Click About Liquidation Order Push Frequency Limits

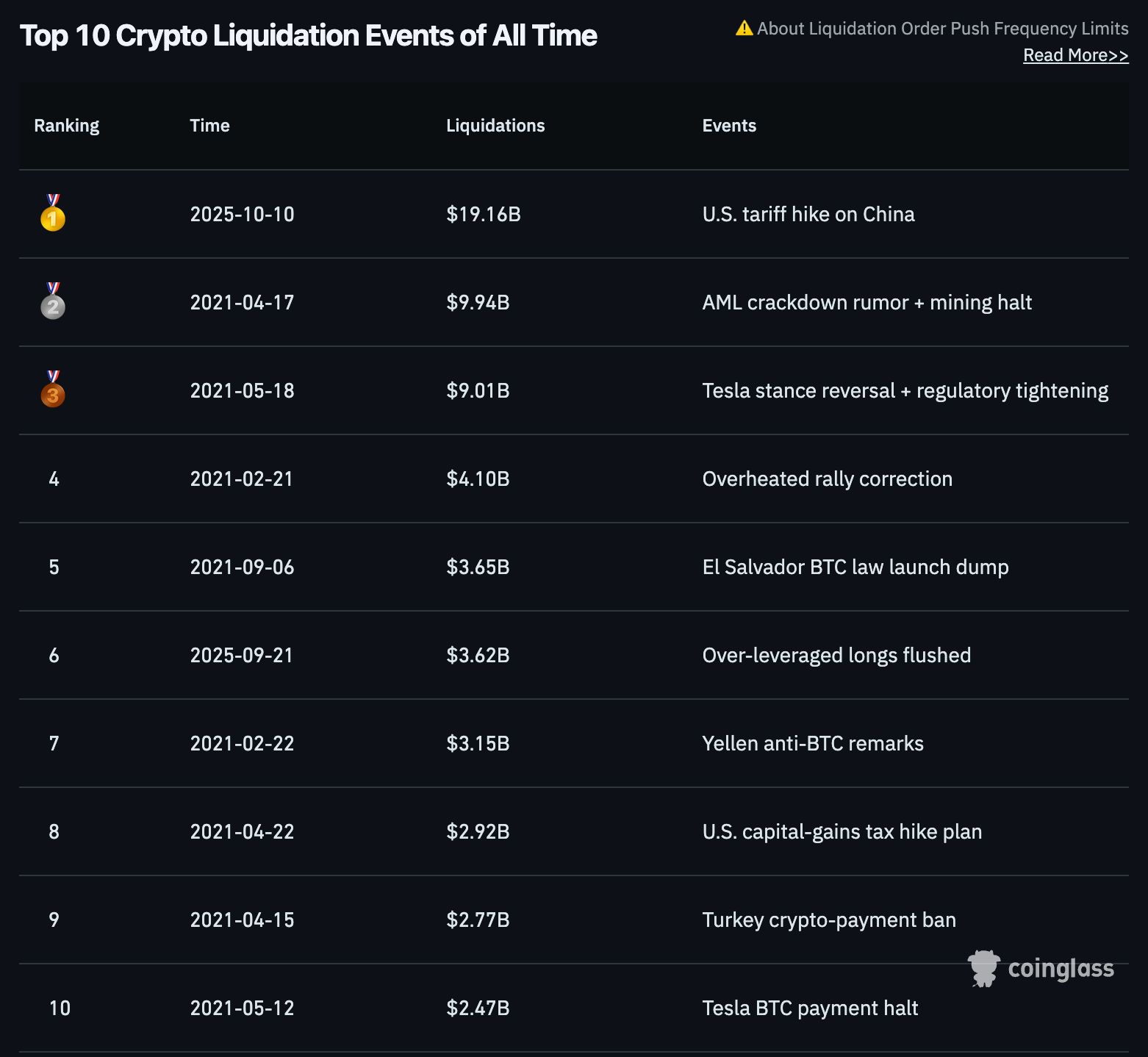coord(942,29)
